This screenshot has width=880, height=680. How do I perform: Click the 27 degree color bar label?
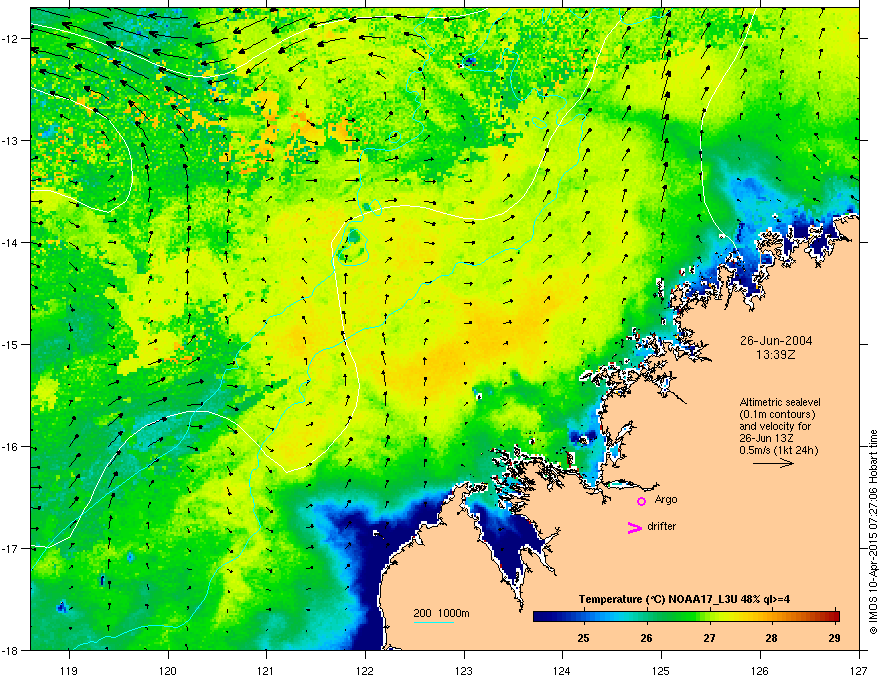click(709, 638)
